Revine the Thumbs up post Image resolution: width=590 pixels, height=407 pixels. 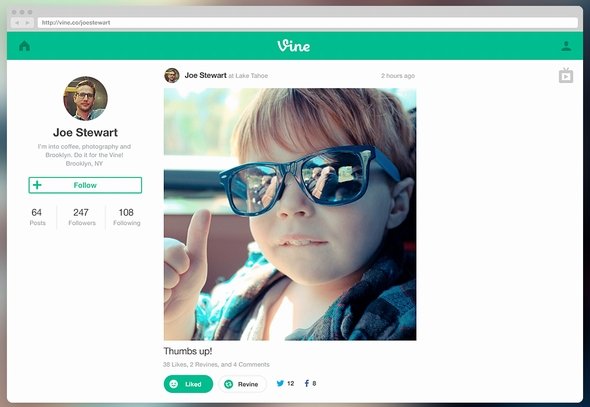[242, 384]
